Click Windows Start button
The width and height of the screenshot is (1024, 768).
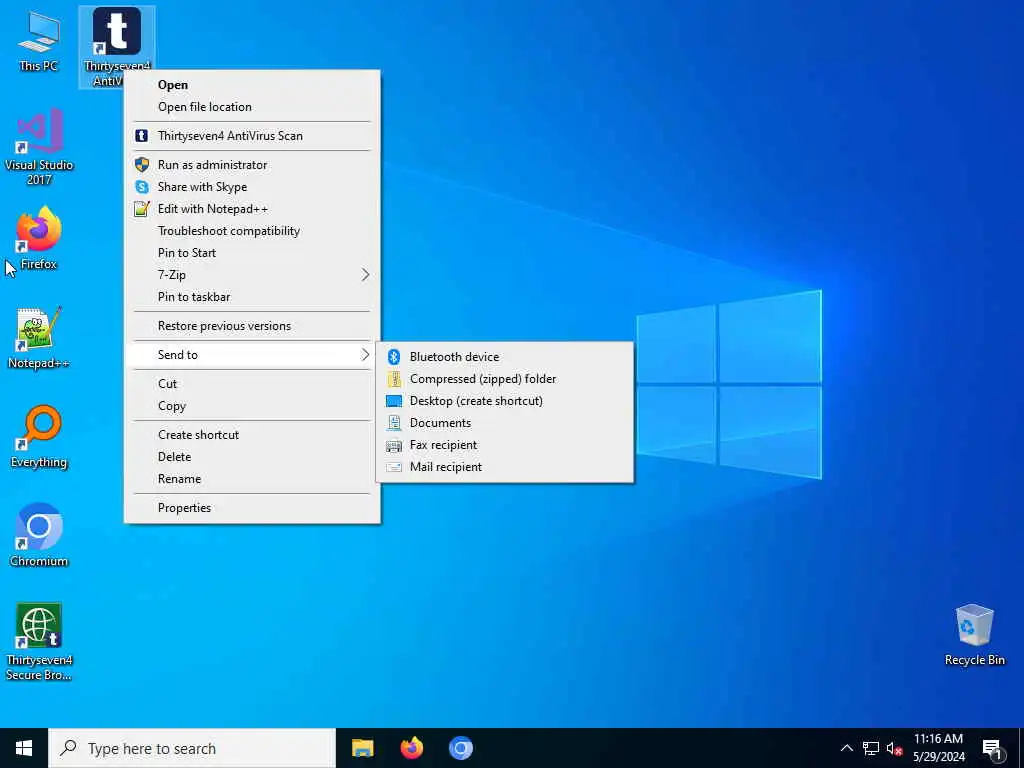24,748
